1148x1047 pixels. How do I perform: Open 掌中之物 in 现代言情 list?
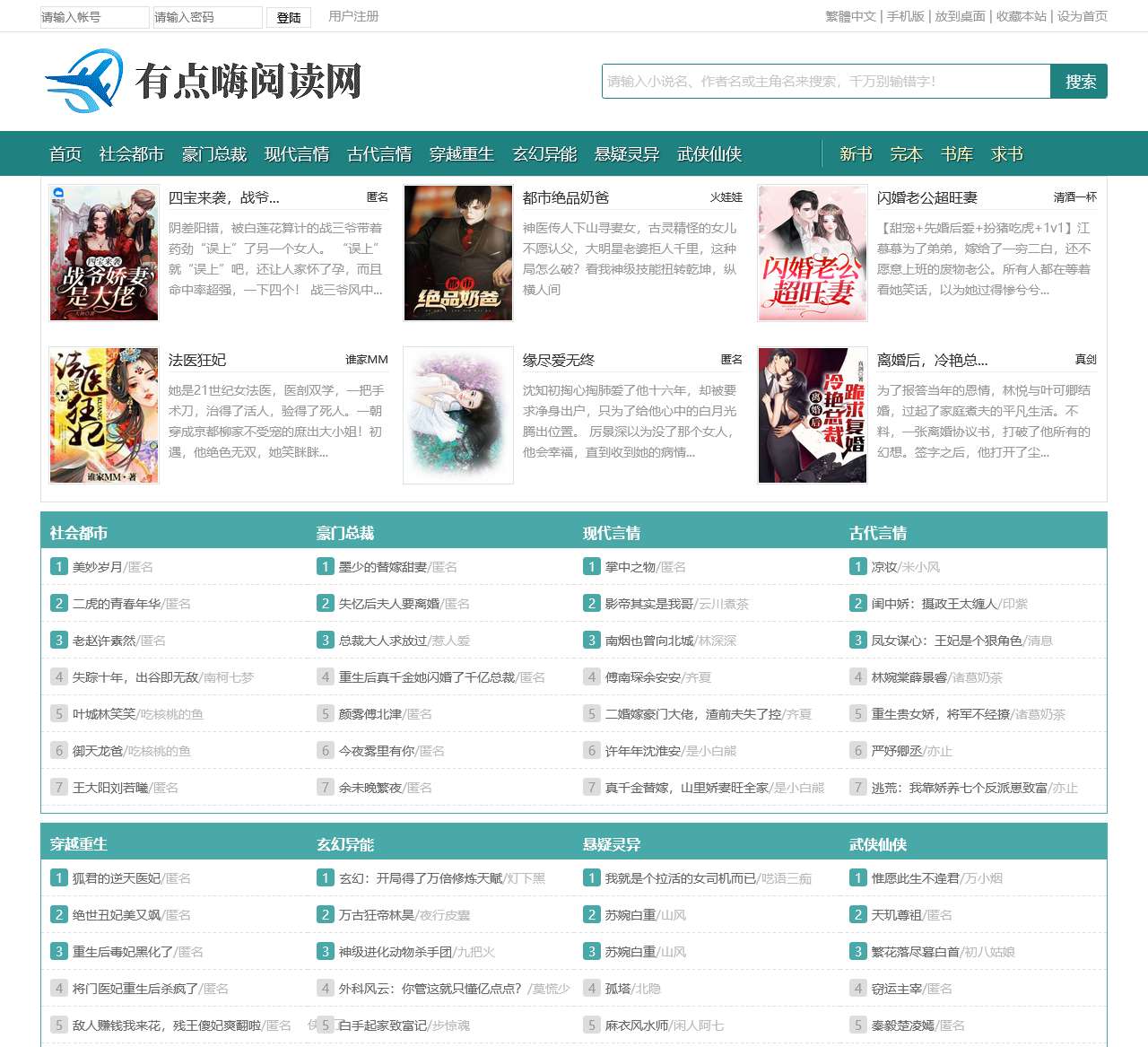pos(631,567)
